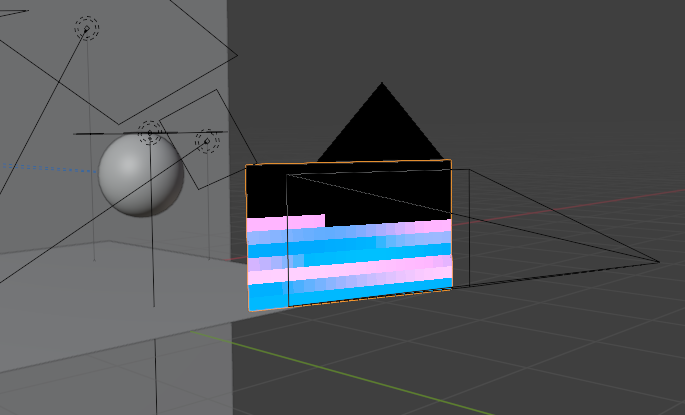Select the black cone behind the striped plane

[x=381, y=121]
